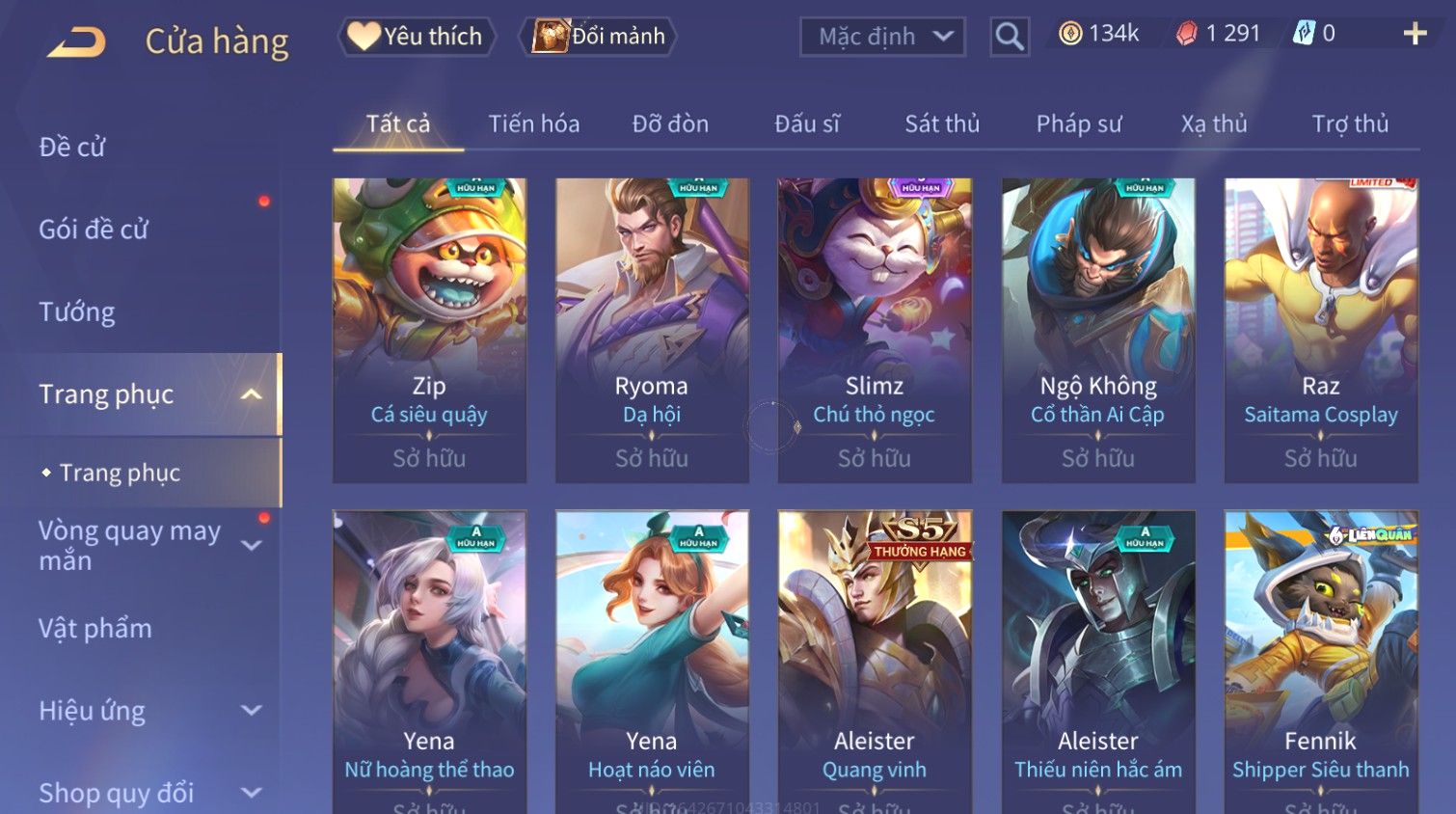Open favorites via the heart icon

point(364,37)
